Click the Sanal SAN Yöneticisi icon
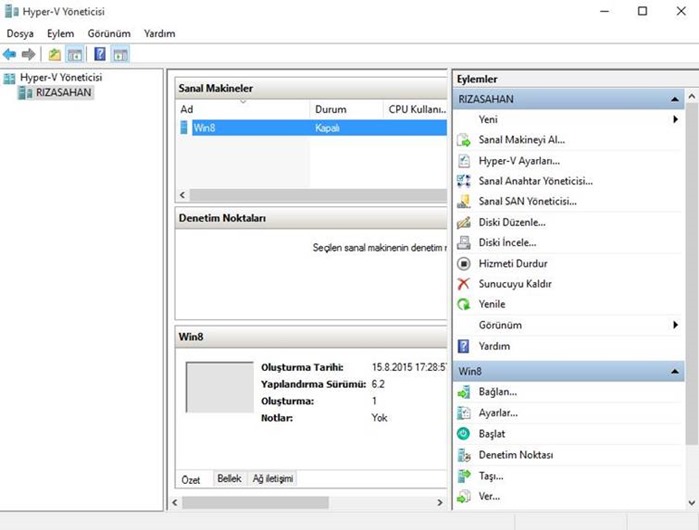The height and width of the screenshot is (530, 699). 464,201
